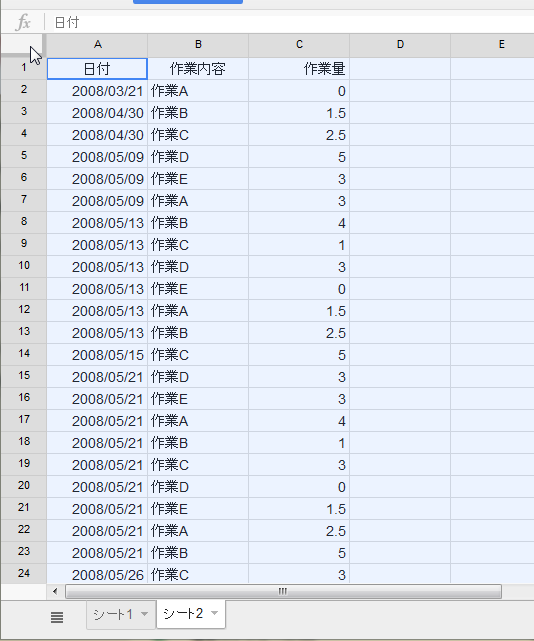Open the all sheets list icon
The image size is (534, 641).
[x=57, y=617]
